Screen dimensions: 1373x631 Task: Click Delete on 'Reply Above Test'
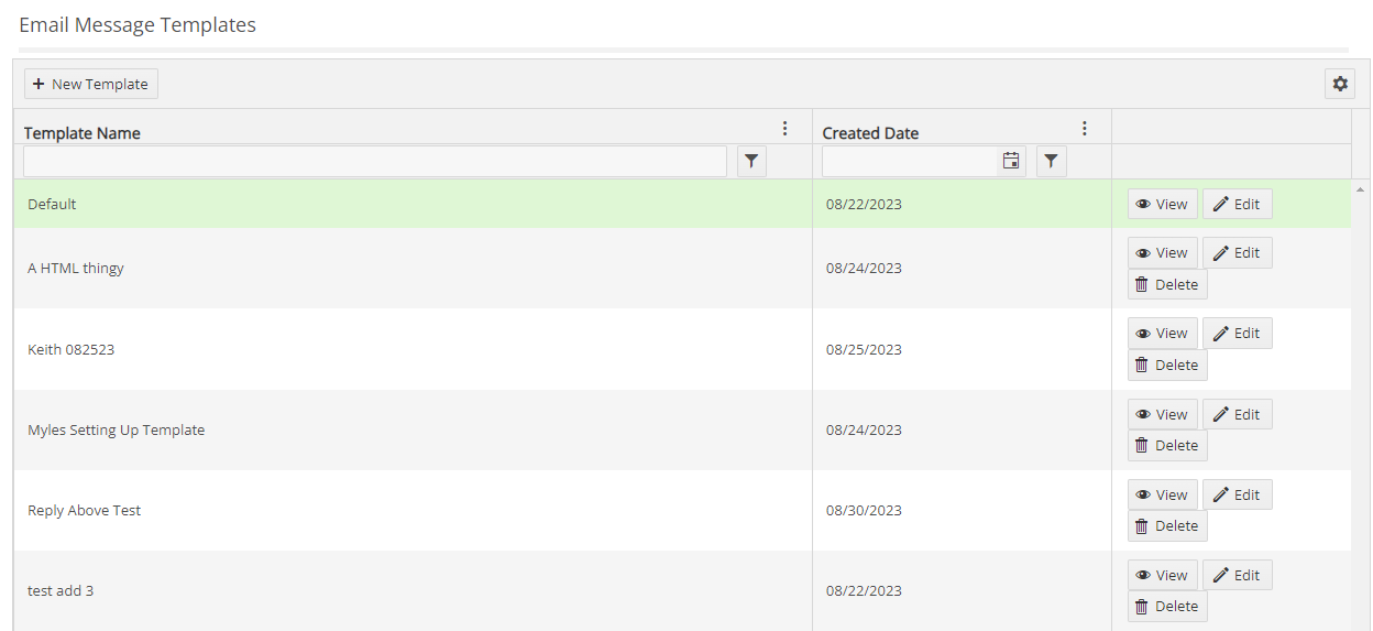coord(1166,525)
